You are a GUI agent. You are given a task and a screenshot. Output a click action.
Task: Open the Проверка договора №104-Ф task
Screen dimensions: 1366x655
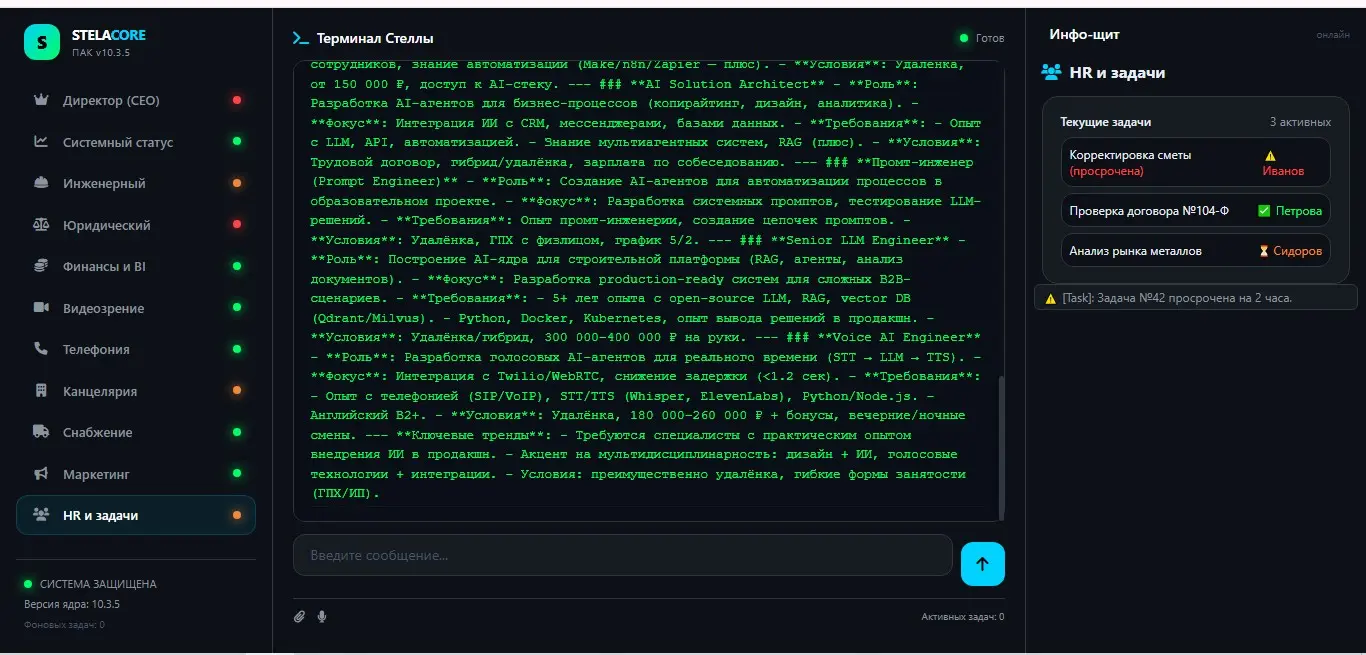coord(1196,211)
